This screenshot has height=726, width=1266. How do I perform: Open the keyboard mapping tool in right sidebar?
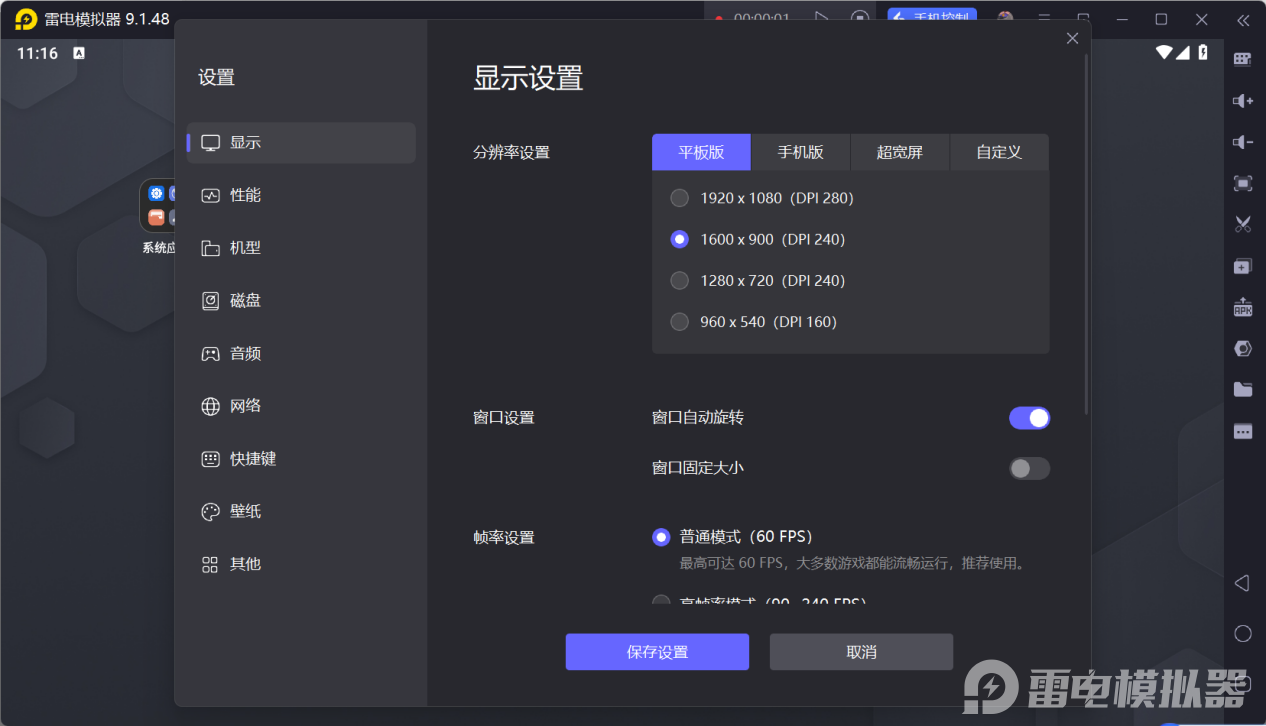1242,59
